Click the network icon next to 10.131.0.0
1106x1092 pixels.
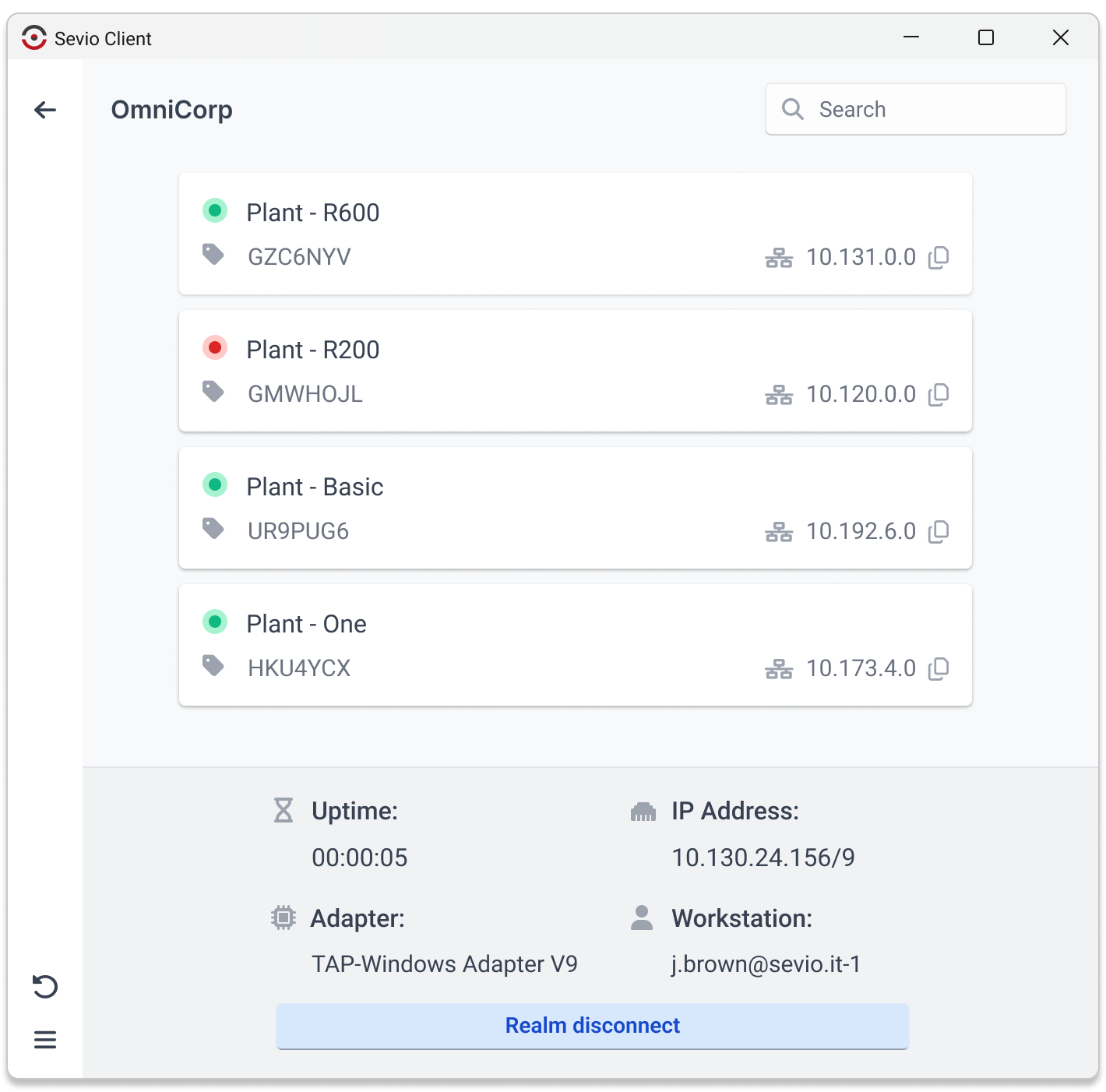click(779, 258)
